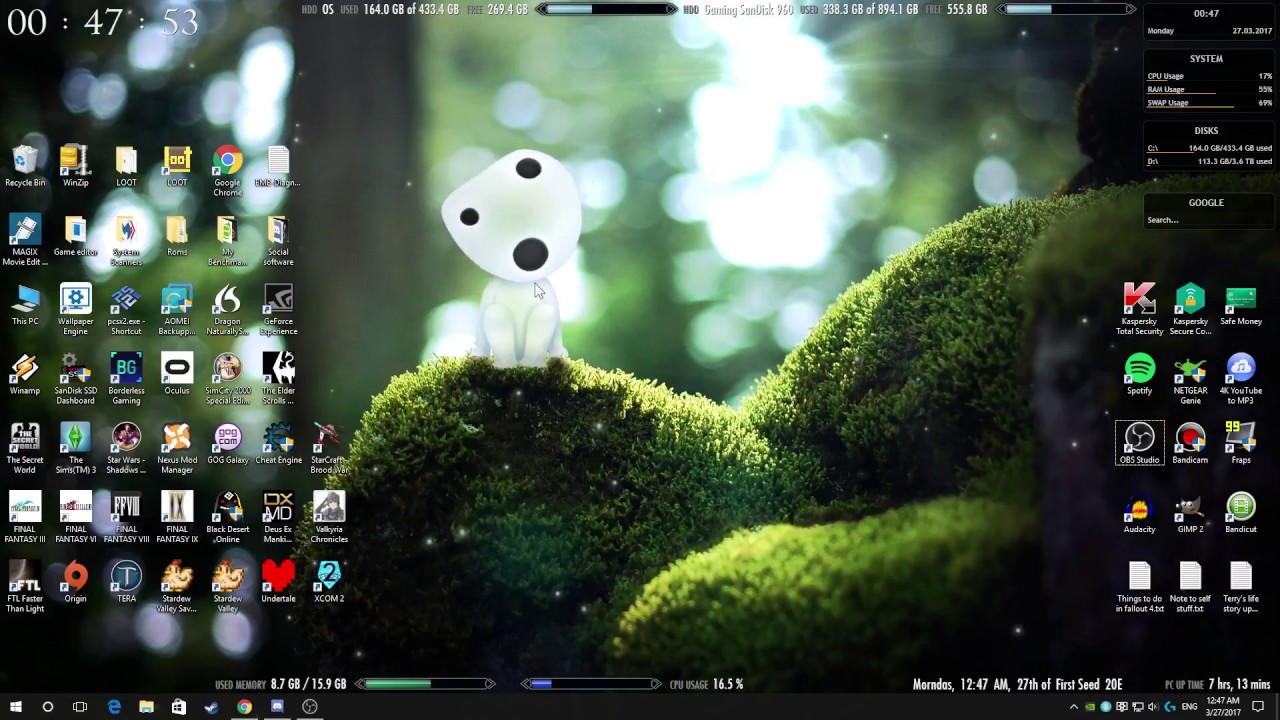Viewport: 1280px width, 720px height.
Task: Launch WinZip from the desktop
Action: 75,167
